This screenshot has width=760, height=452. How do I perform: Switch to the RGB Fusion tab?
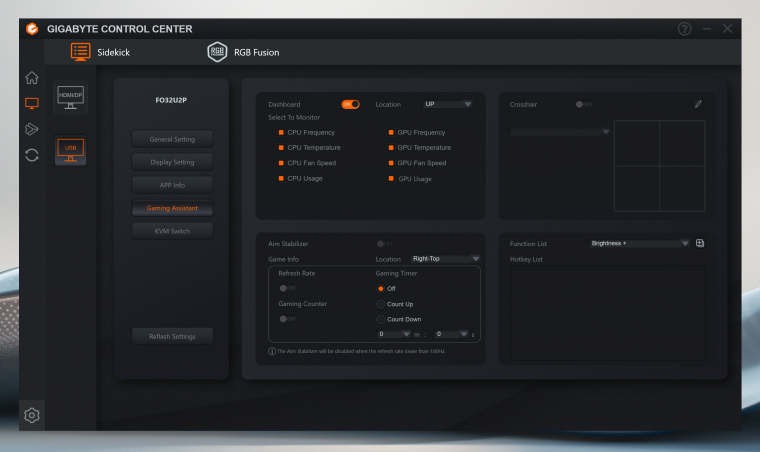pos(243,52)
